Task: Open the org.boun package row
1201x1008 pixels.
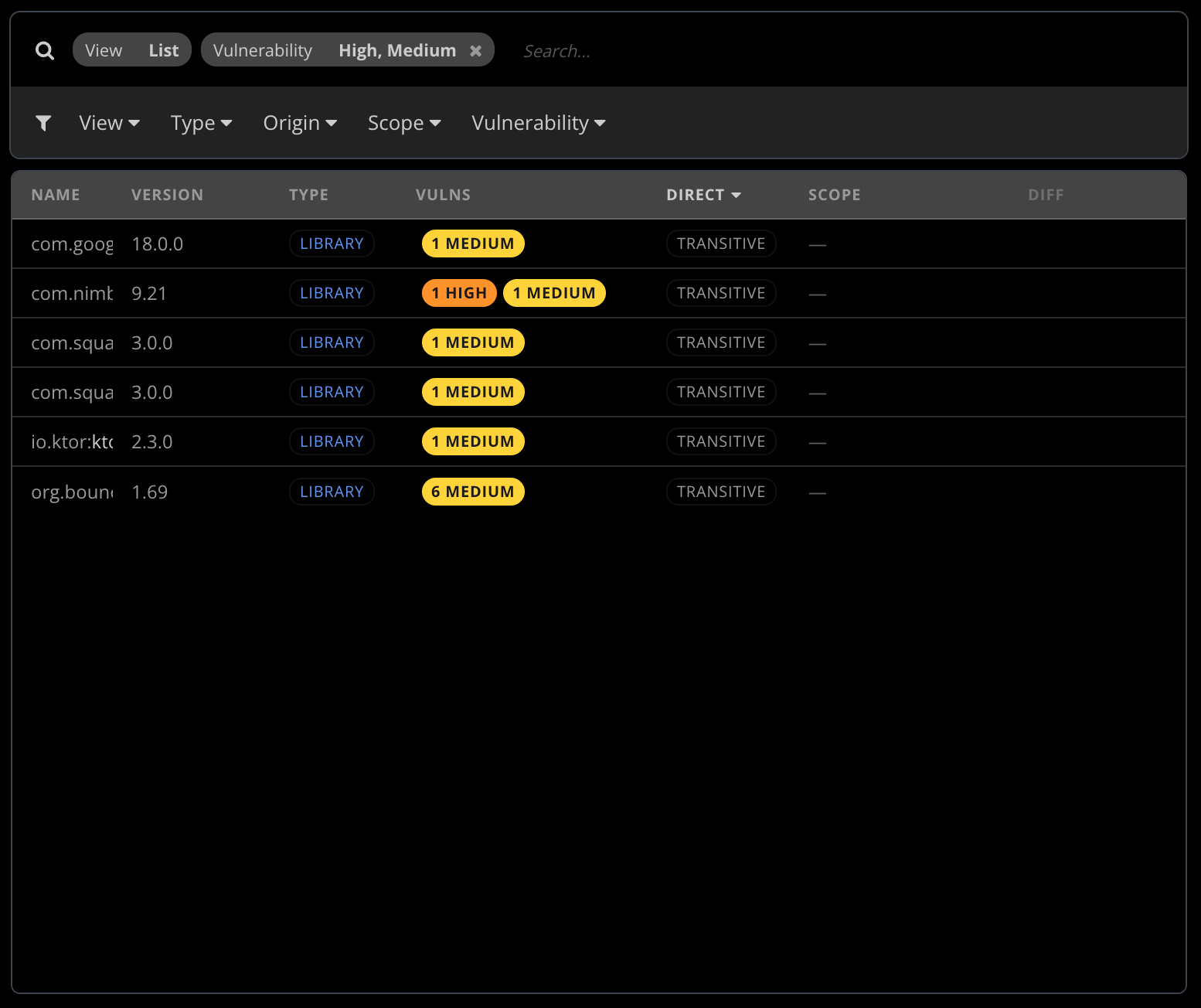Action: (x=599, y=492)
